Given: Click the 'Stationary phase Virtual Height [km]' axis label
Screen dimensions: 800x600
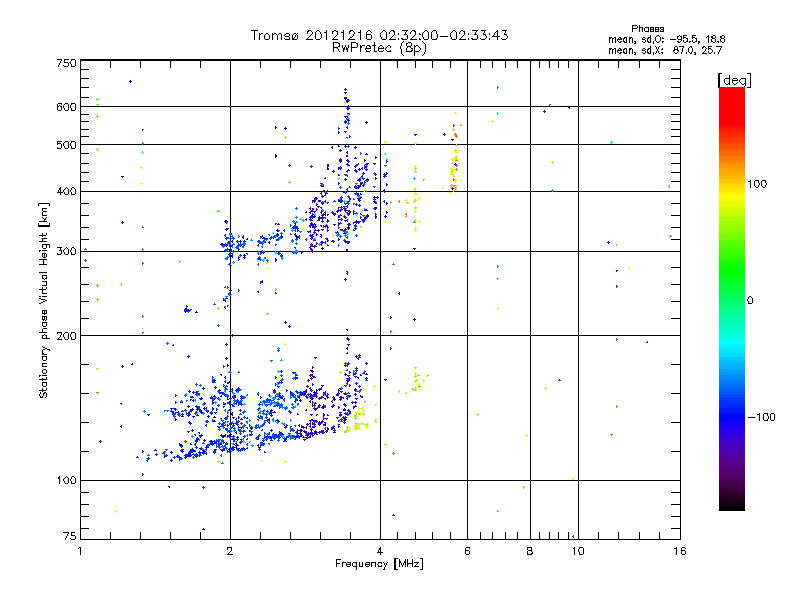Looking at the screenshot, I should coord(44,301).
